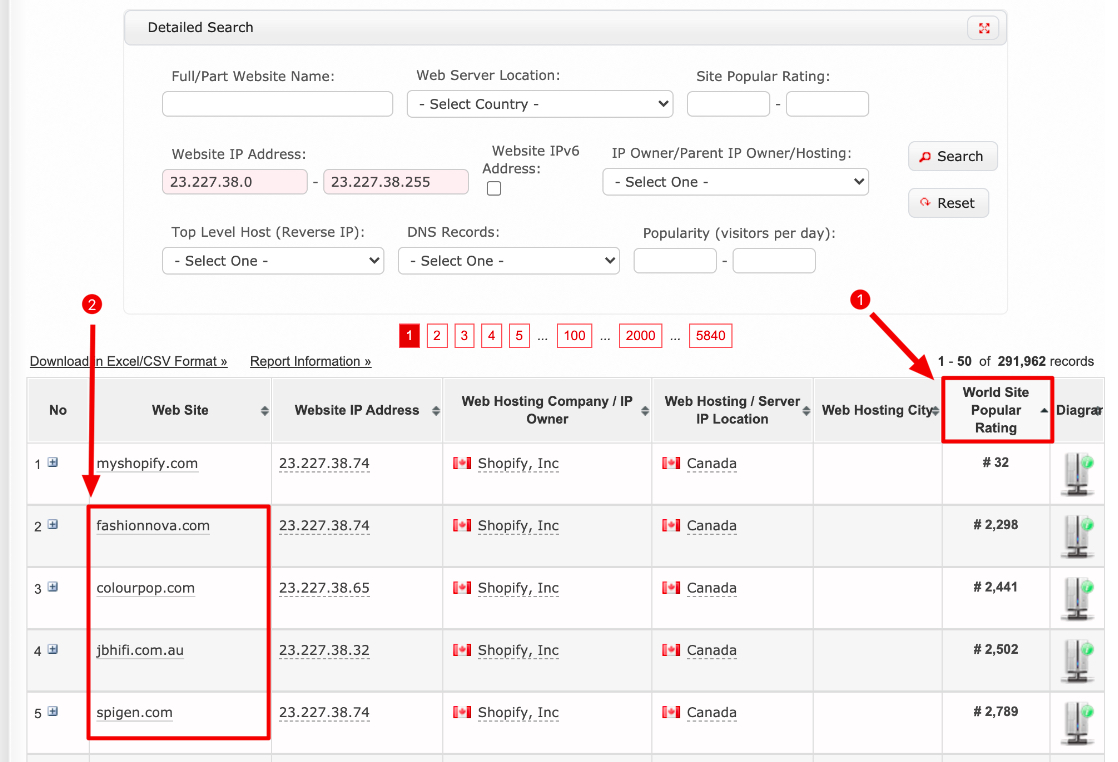
Task: Open the Select Country dropdown
Action: coord(539,103)
